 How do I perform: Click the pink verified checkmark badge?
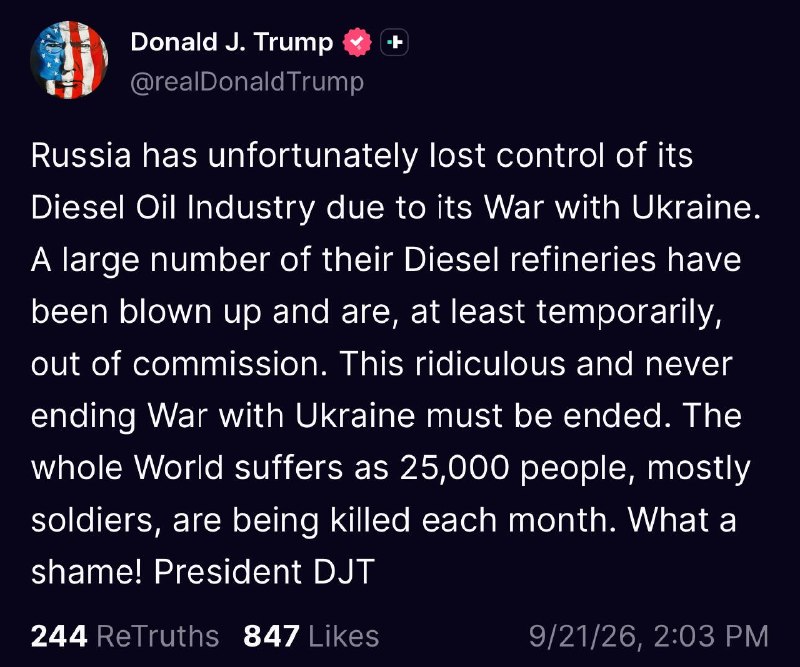[357, 42]
